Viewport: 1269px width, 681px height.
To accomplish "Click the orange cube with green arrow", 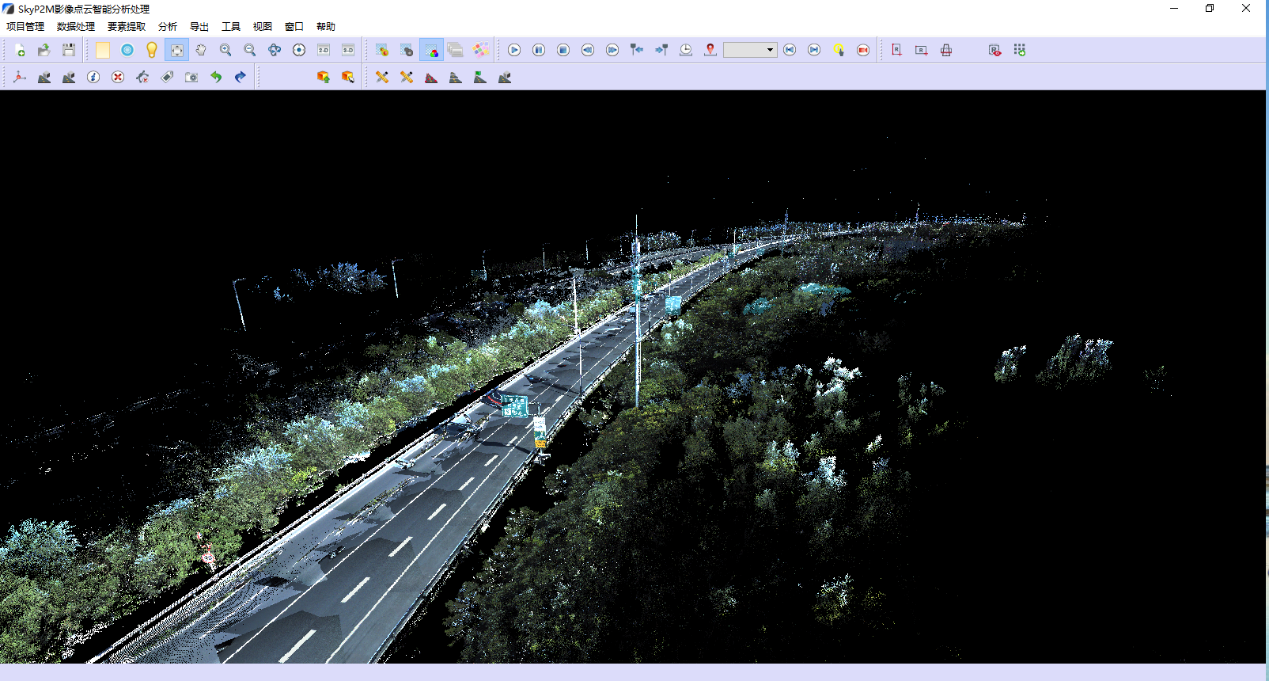I will pyautogui.click(x=323, y=77).
